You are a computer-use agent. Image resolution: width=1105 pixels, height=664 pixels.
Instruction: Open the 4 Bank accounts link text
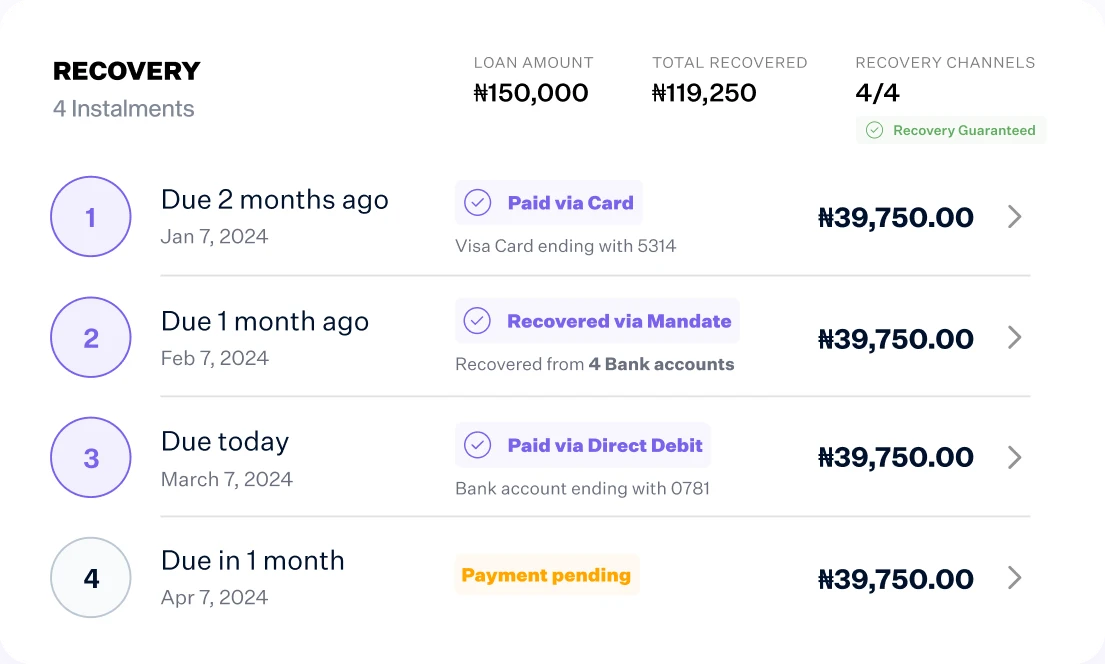[x=662, y=364]
